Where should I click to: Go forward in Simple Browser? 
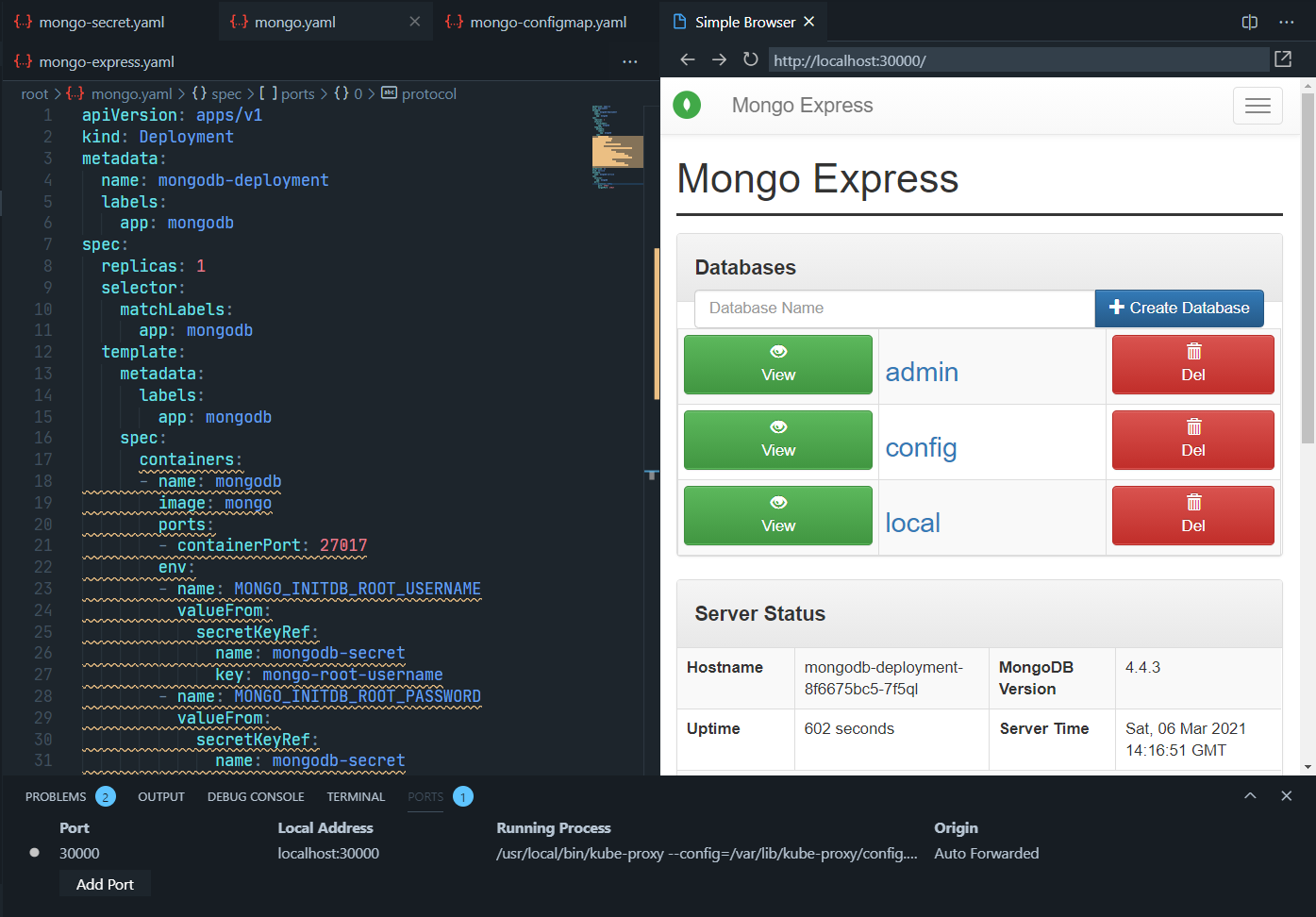point(719,59)
